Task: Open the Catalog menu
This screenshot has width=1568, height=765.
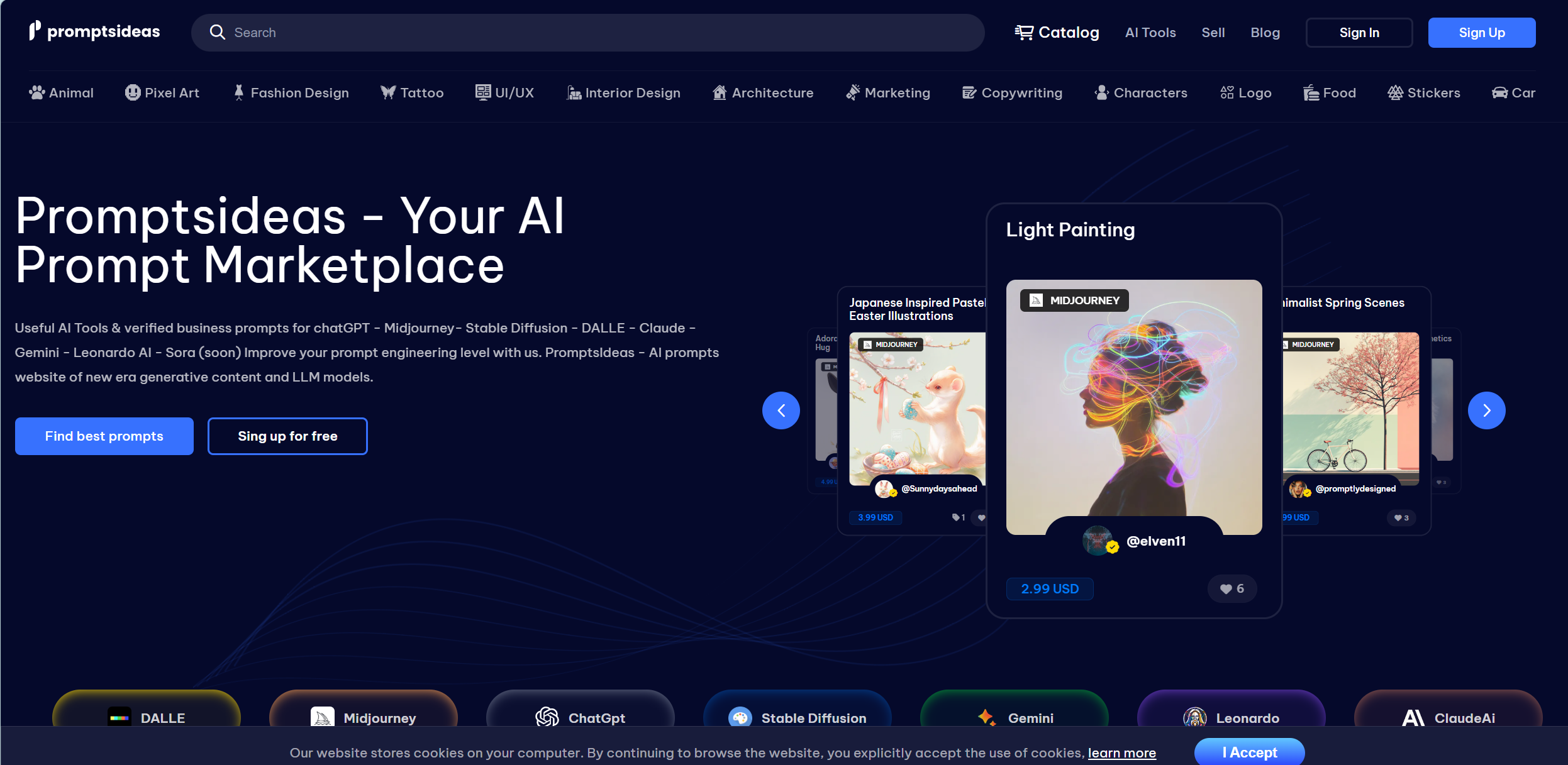Action: (1057, 32)
